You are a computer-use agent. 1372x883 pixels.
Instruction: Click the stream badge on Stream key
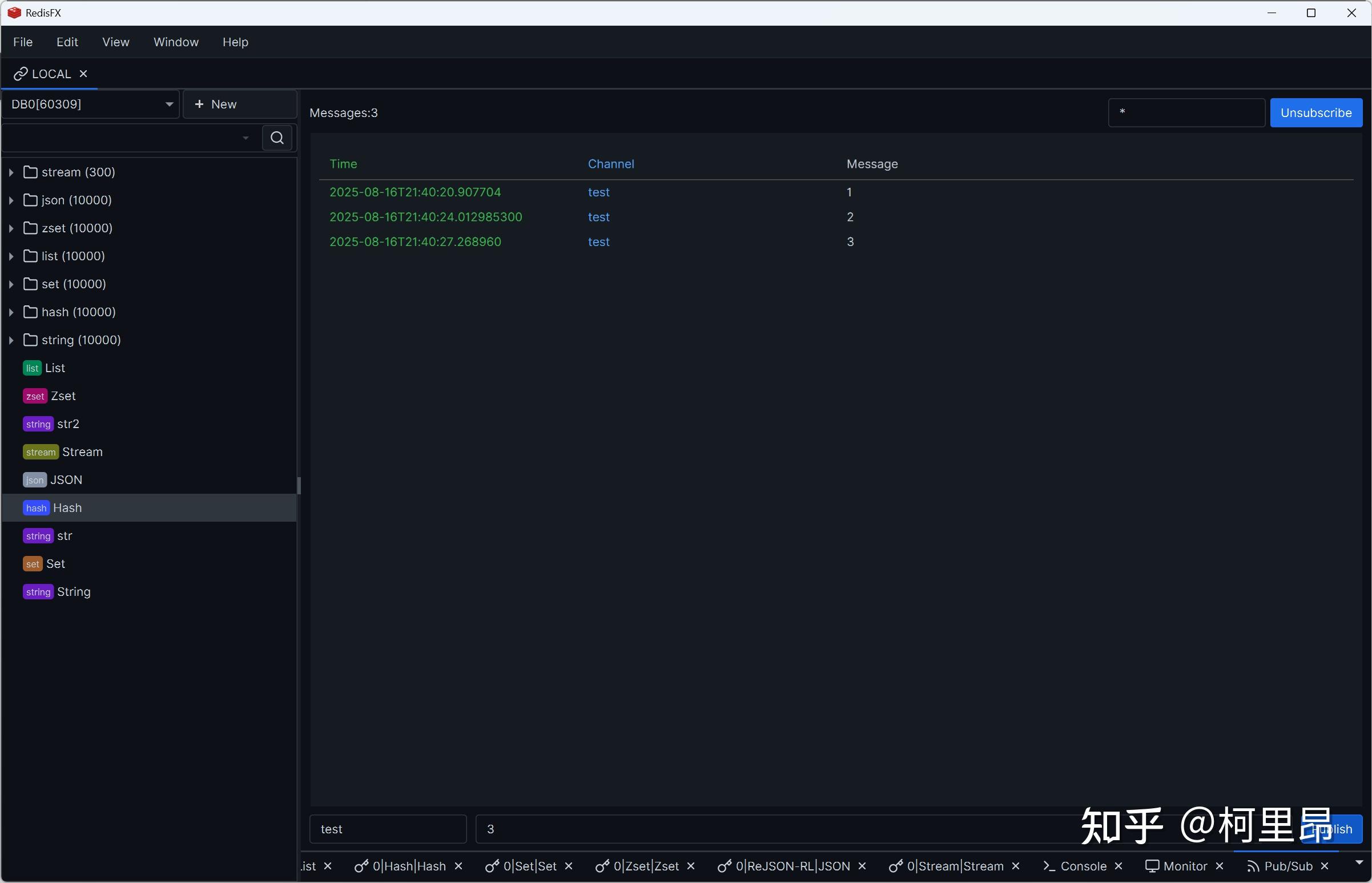[41, 452]
